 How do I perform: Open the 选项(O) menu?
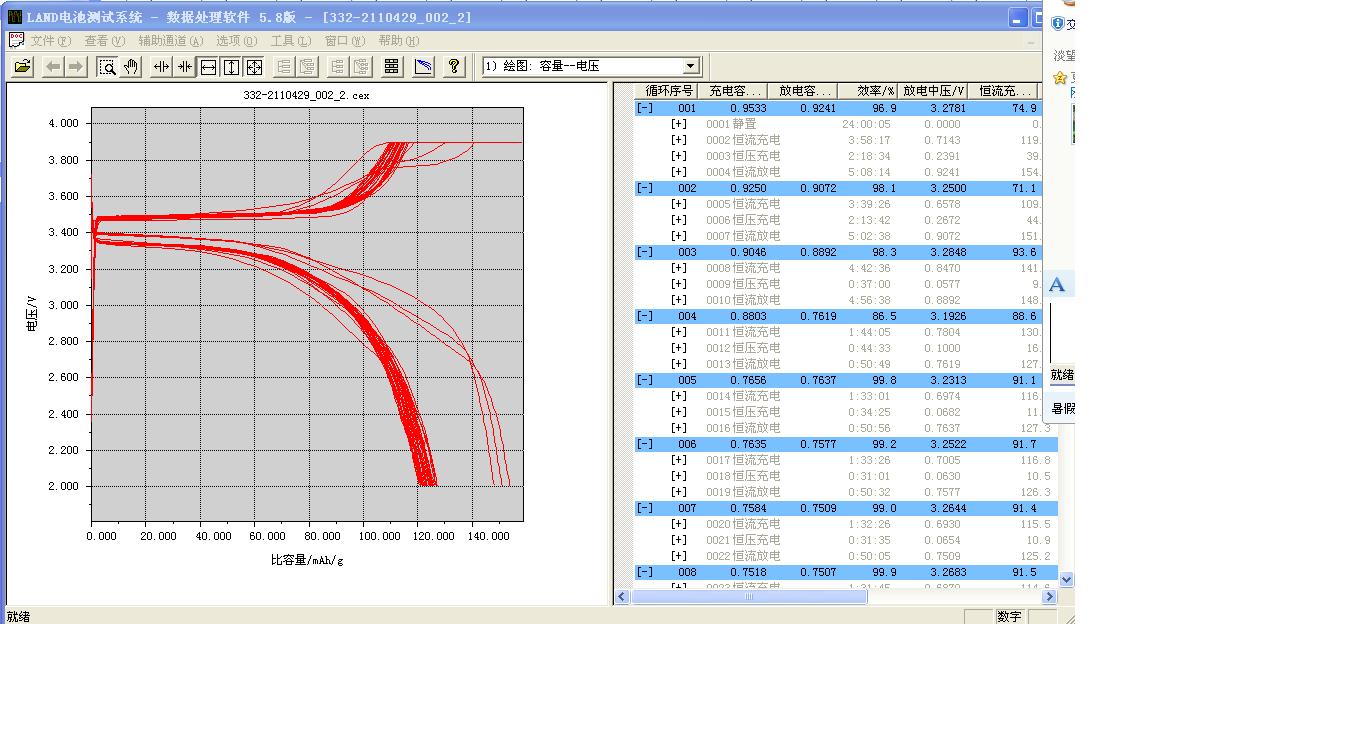[237, 41]
